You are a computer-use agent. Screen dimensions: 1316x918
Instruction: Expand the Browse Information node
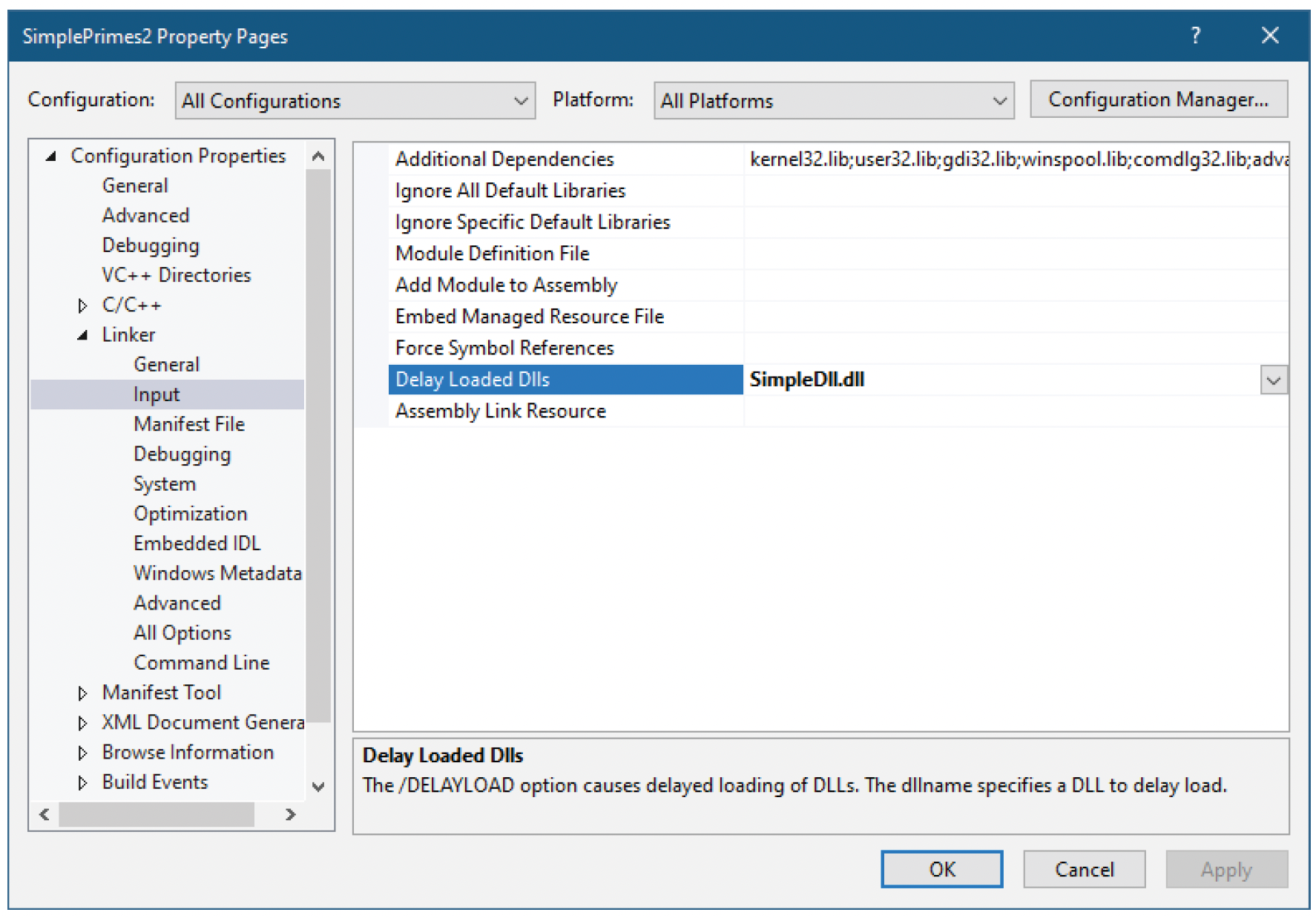point(82,753)
